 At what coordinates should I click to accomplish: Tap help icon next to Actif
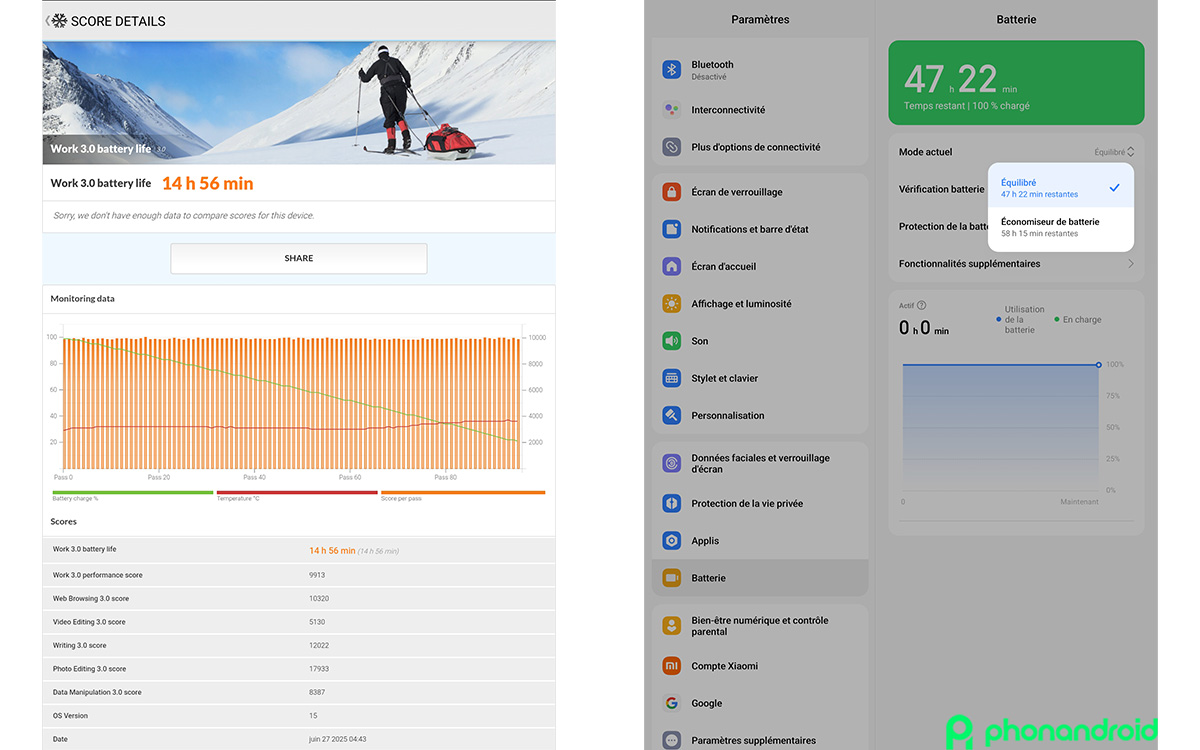921,306
